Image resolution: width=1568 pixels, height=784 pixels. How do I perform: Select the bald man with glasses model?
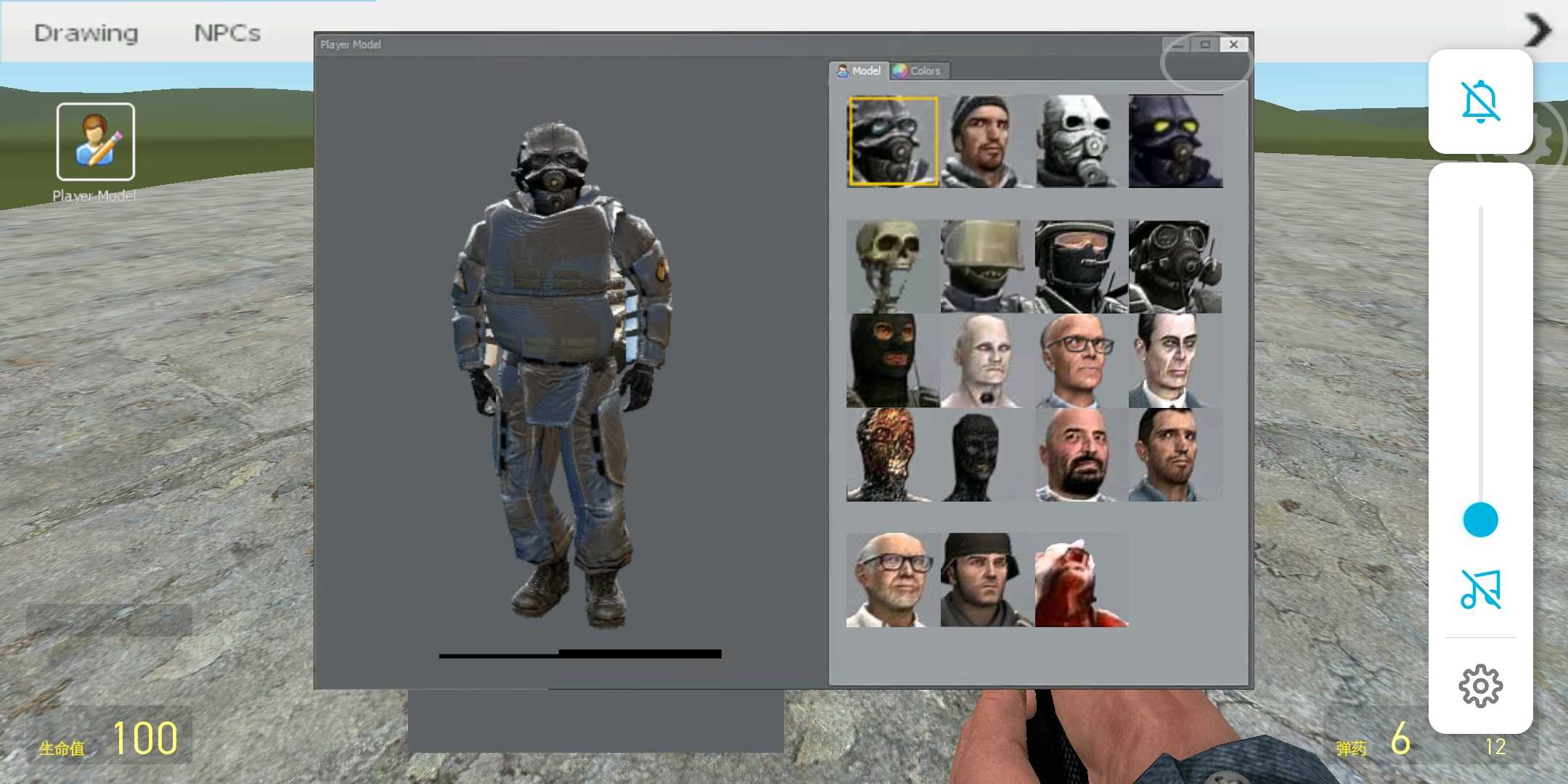click(x=1082, y=361)
